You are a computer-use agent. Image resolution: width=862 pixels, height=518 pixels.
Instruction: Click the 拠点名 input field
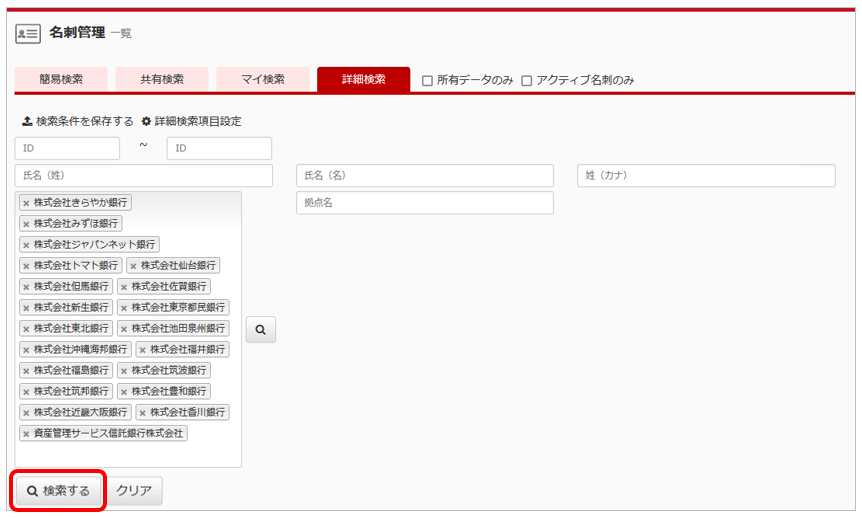[x=425, y=203]
